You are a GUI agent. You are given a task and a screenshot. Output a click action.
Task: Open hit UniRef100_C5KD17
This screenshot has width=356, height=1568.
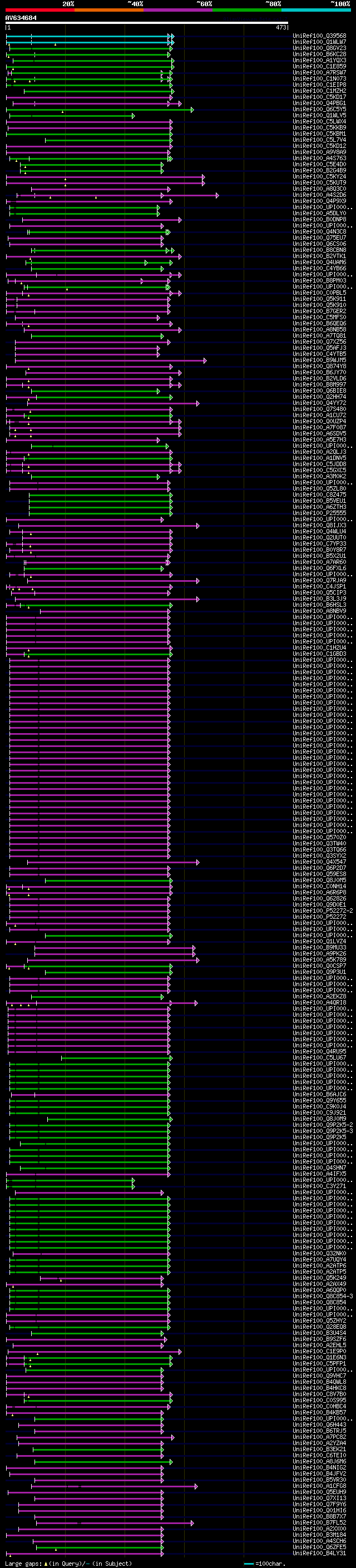319,97
